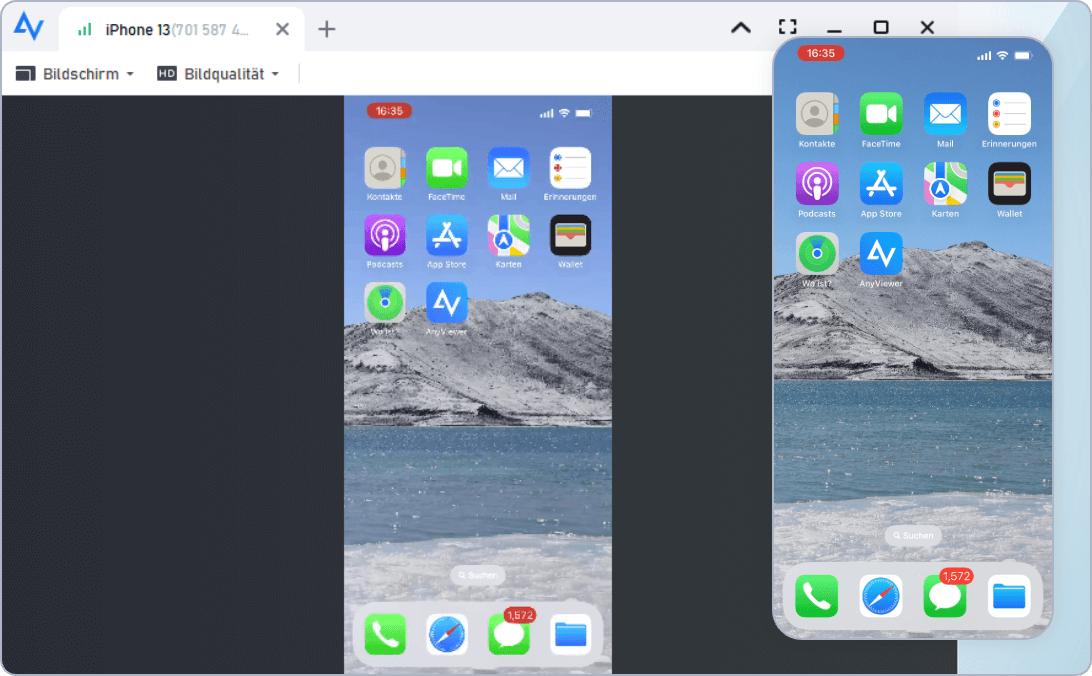The height and width of the screenshot is (676, 1092).
Task: Tap the red 16:35 indicator on device frame
Action: coord(820,54)
